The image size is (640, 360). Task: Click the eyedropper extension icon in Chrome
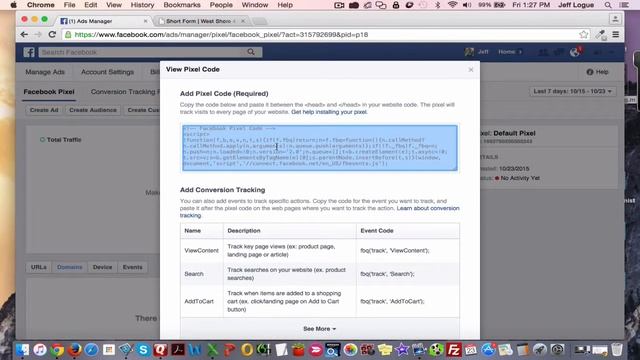[x=600, y=35]
